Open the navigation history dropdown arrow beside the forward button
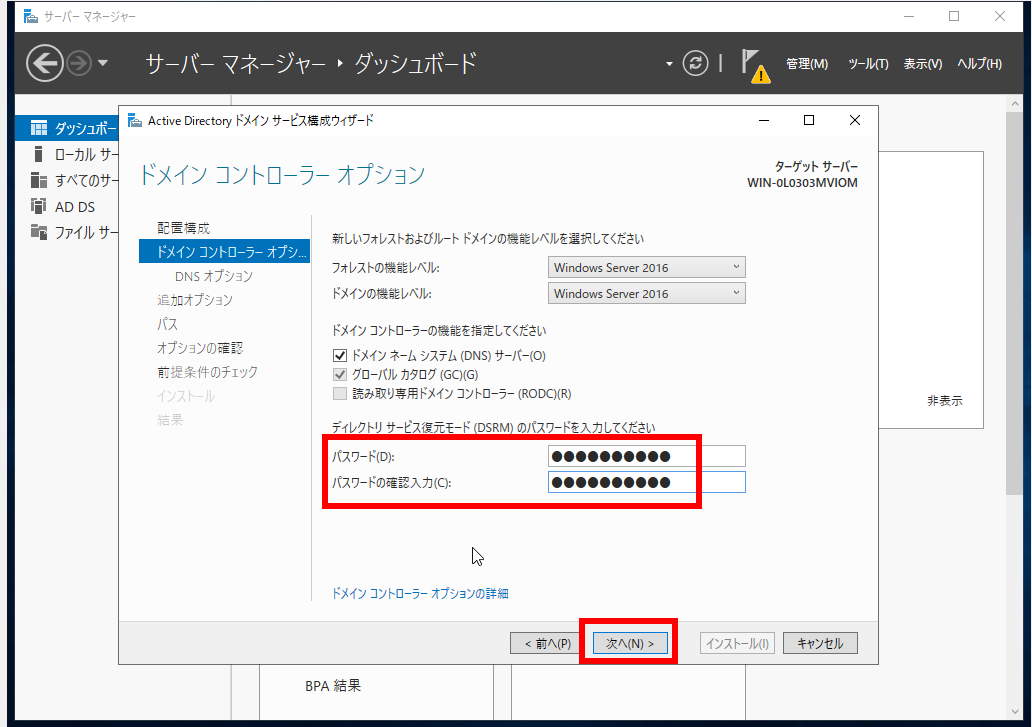 click(103, 64)
